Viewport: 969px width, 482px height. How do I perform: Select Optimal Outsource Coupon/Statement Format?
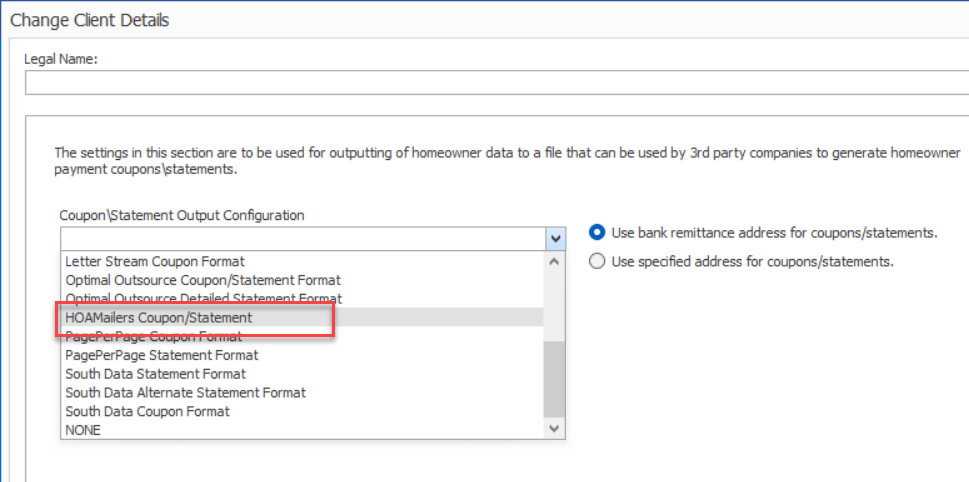[x=203, y=280]
